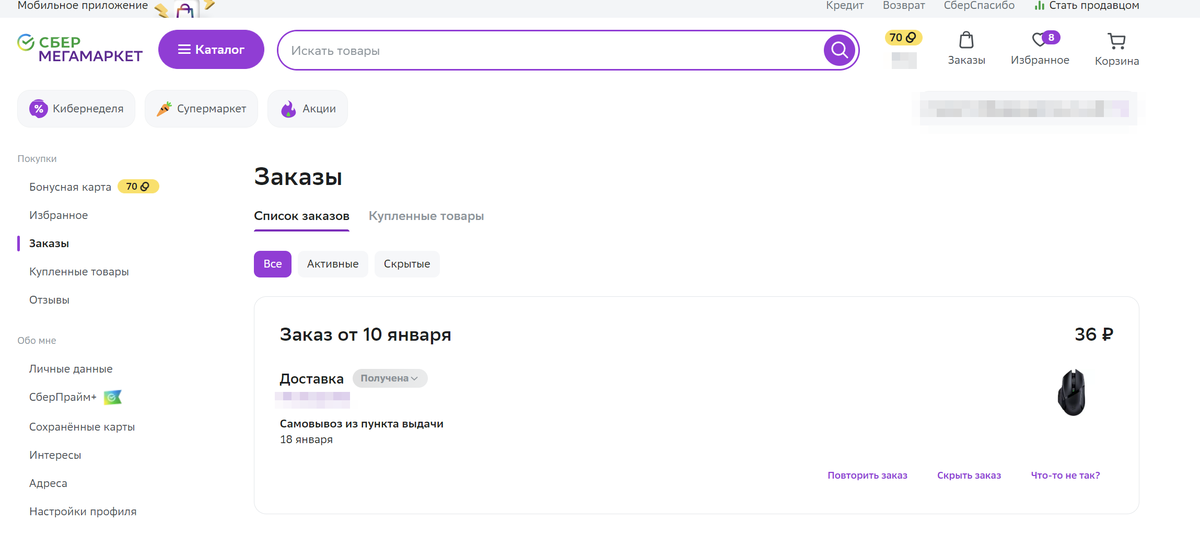The height and width of the screenshot is (533, 1200).
Task: Click Скрыть заказ link
Action: tap(969, 475)
